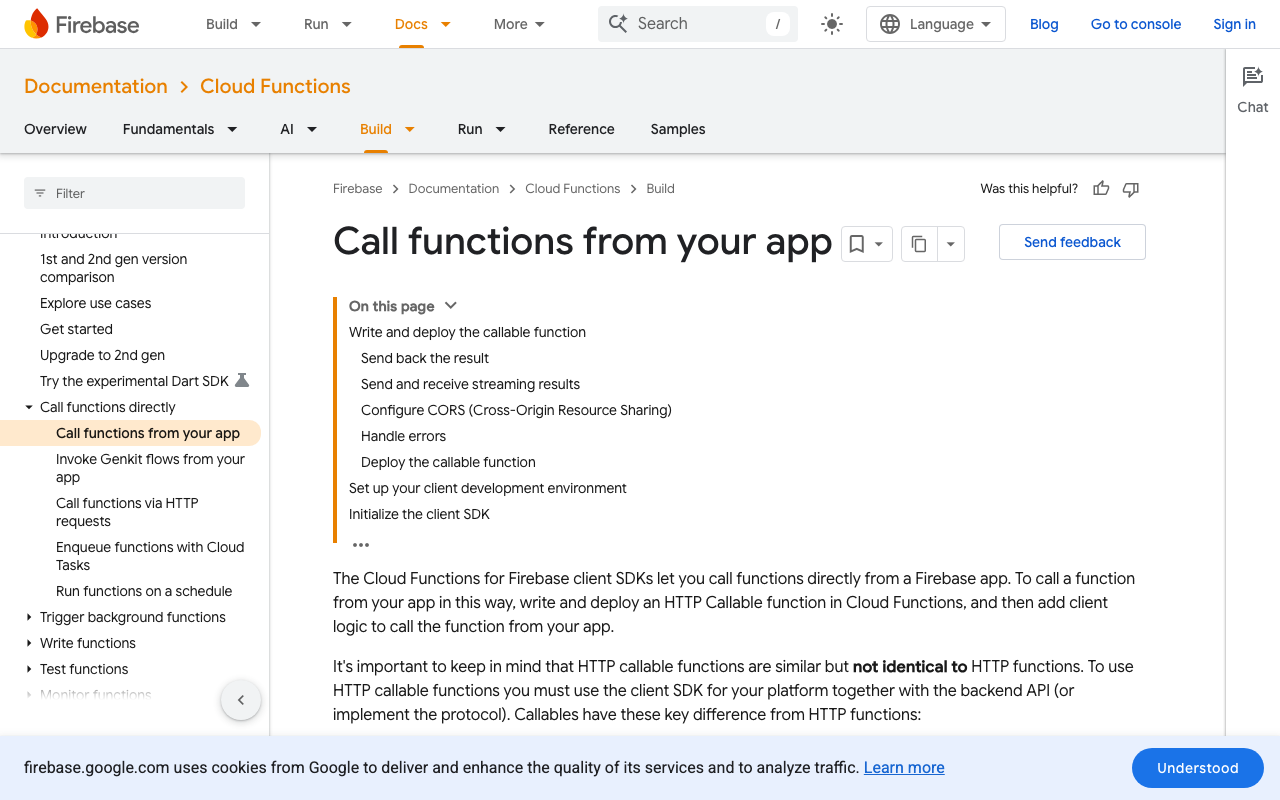Focus the search input field
1280x800 pixels.
[698, 24]
